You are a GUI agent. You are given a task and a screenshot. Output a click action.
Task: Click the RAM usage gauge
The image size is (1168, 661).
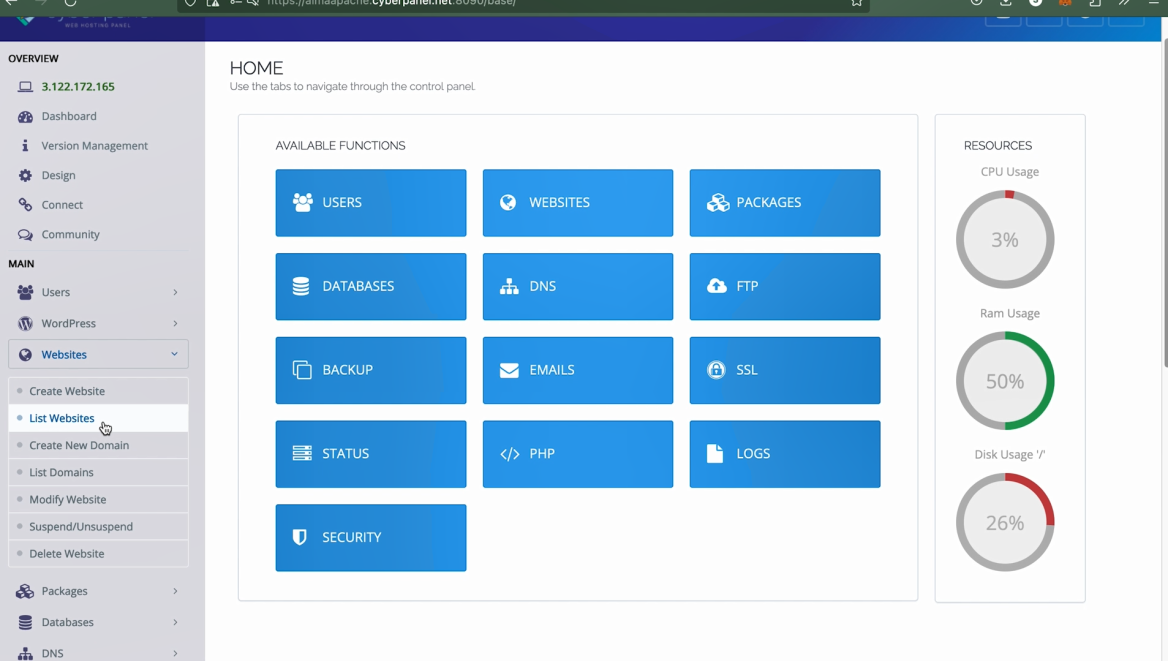click(1005, 381)
